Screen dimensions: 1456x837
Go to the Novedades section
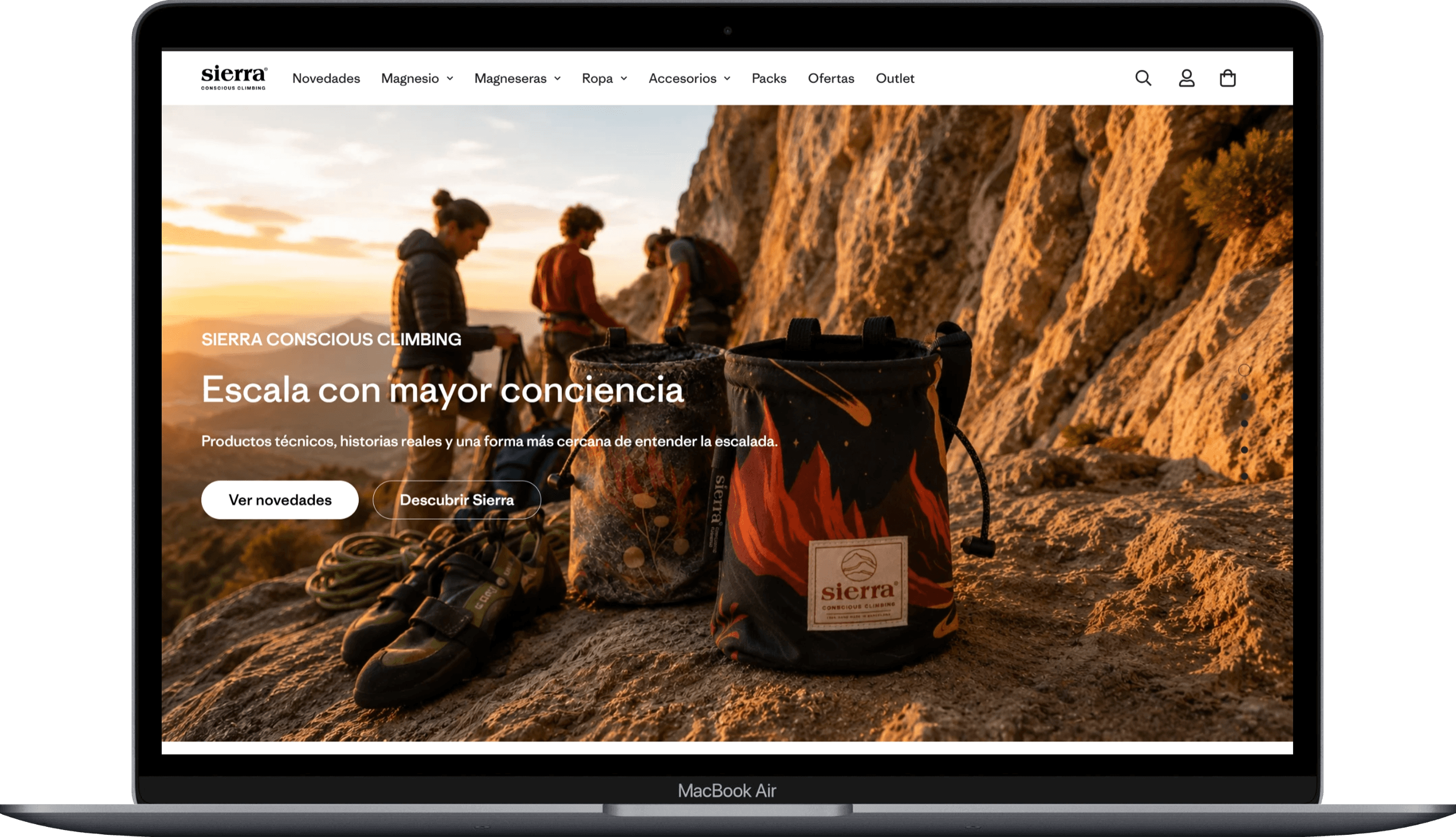(326, 78)
